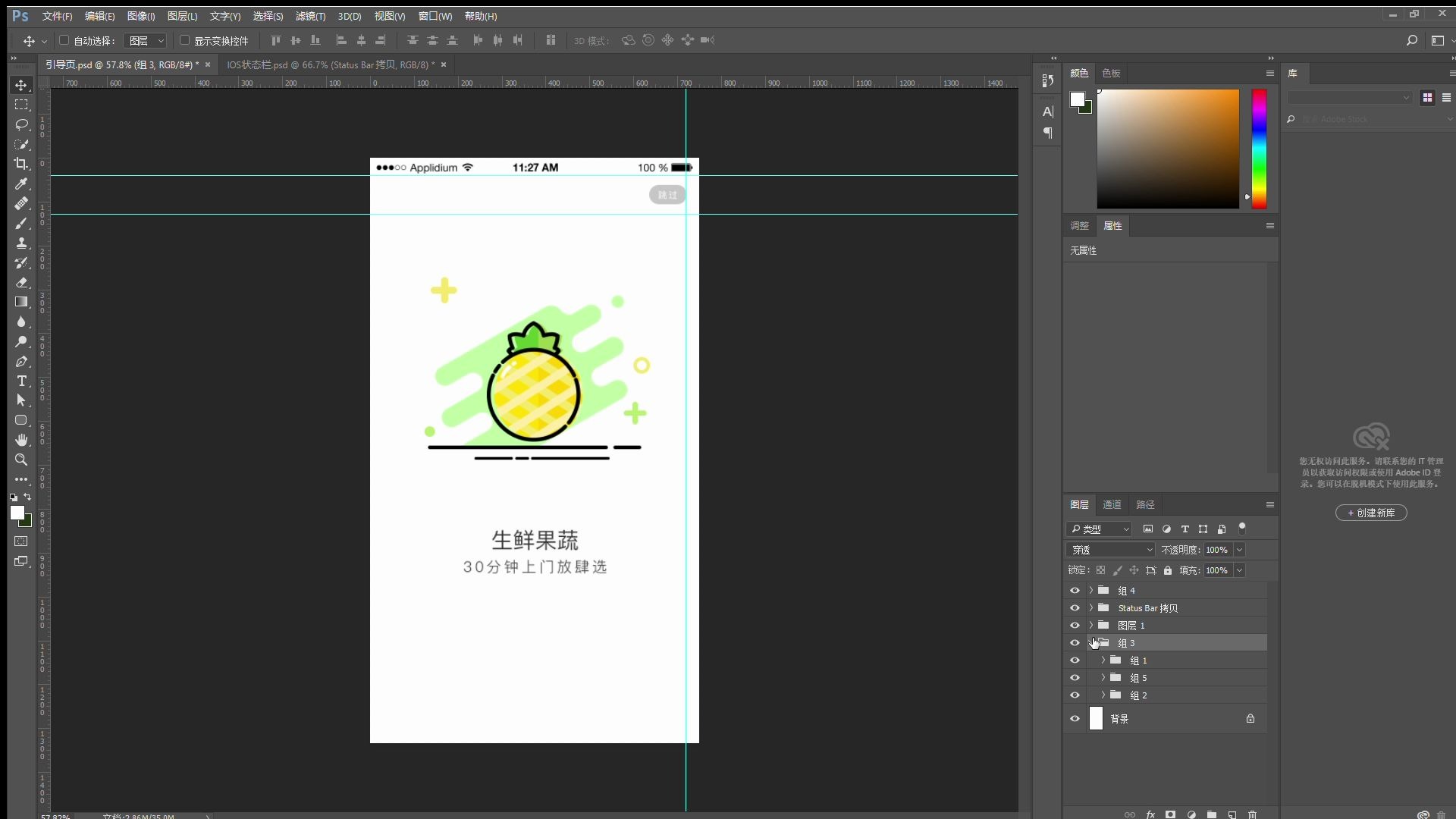Viewport: 1456px width, 819px height.
Task: Switch to IOS状态栏.psd document tab
Action: (x=331, y=64)
